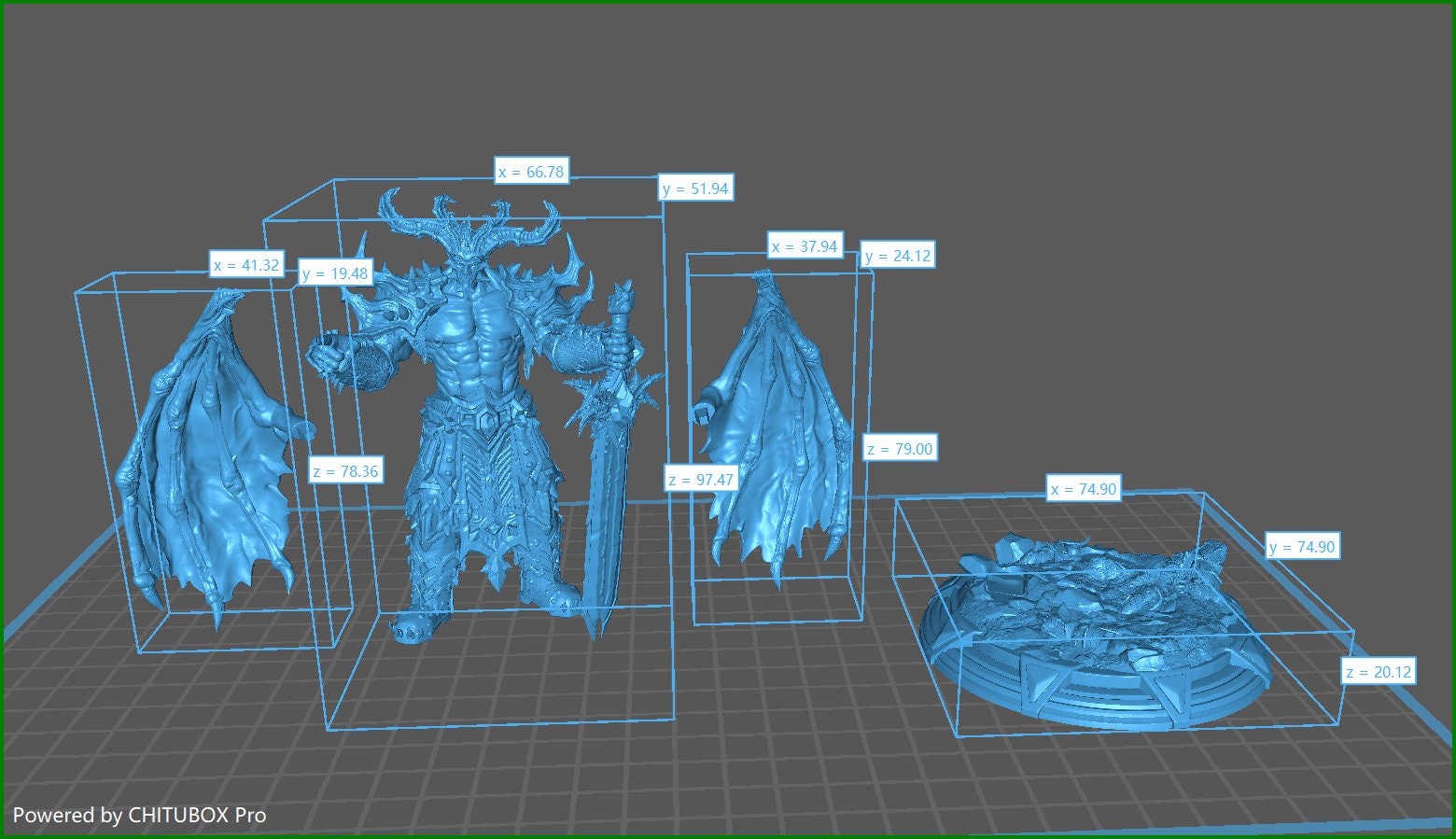The image size is (1456, 839).
Task: Click the x = 74.90 dimension label
Action: coord(1083,489)
